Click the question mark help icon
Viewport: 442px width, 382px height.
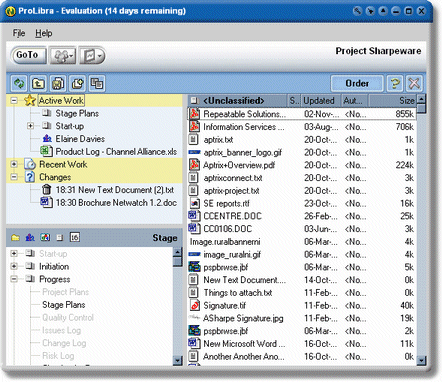click(395, 83)
